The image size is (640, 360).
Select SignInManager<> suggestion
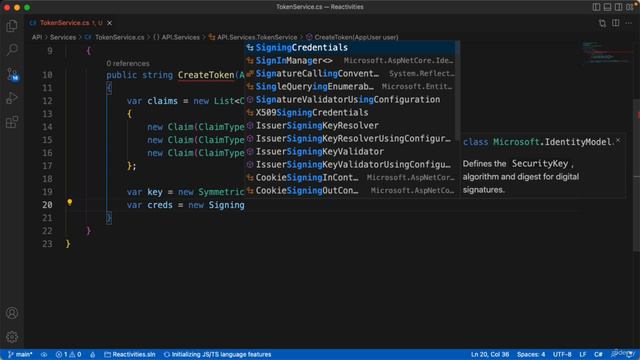350,60
